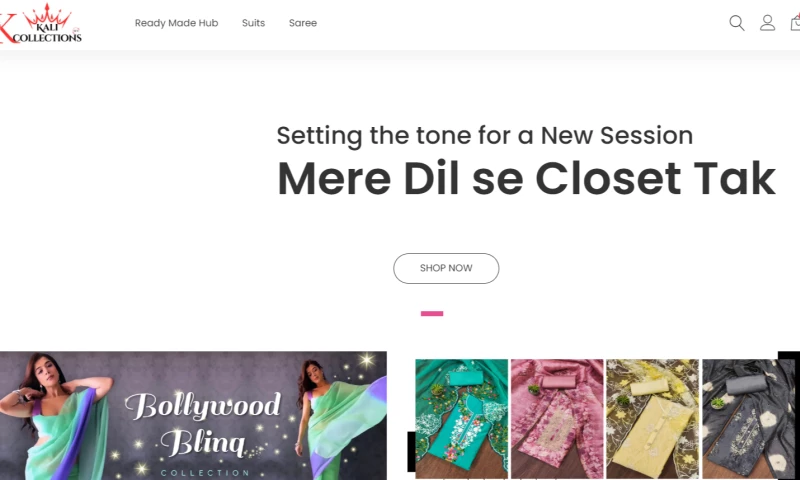Click the Mere Dil se Closet Tak heading
The width and height of the screenshot is (800, 480).
pyautogui.click(x=527, y=179)
